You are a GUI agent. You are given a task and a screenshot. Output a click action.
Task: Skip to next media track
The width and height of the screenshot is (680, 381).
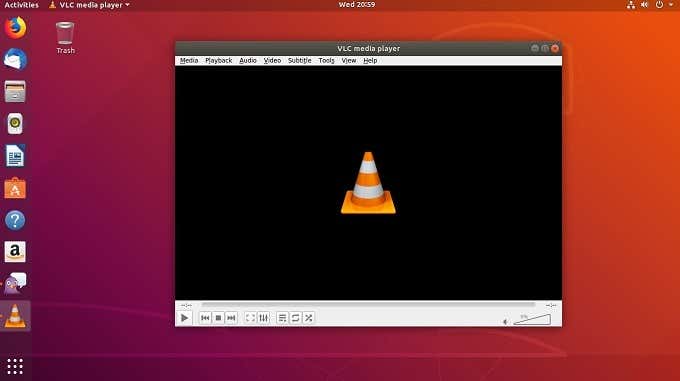click(x=231, y=318)
